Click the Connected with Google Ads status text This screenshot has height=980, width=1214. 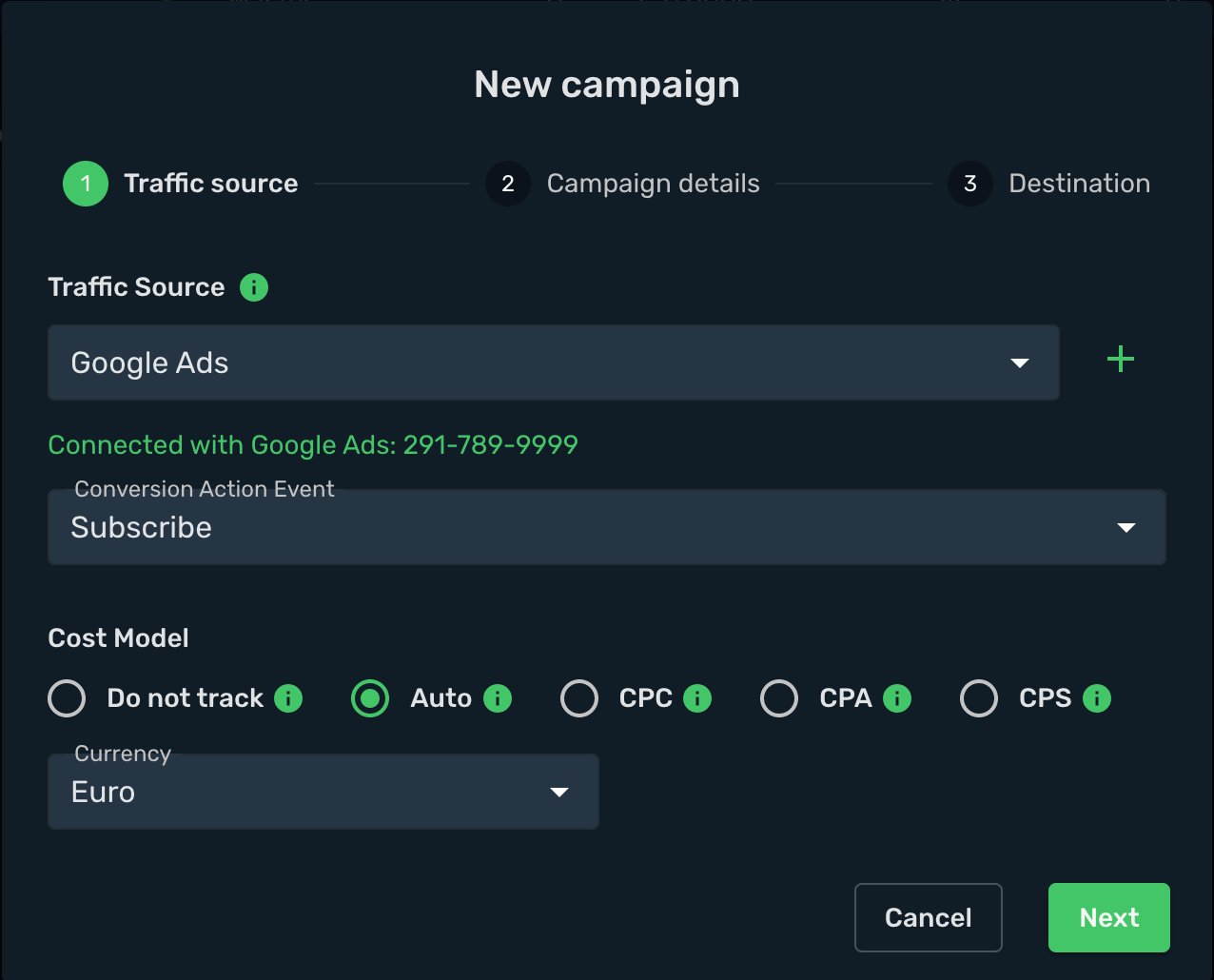pyautogui.click(x=313, y=445)
